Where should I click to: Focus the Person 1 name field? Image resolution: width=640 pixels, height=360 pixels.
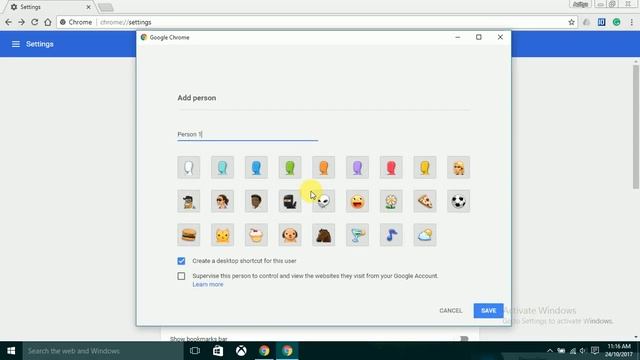tap(247, 134)
